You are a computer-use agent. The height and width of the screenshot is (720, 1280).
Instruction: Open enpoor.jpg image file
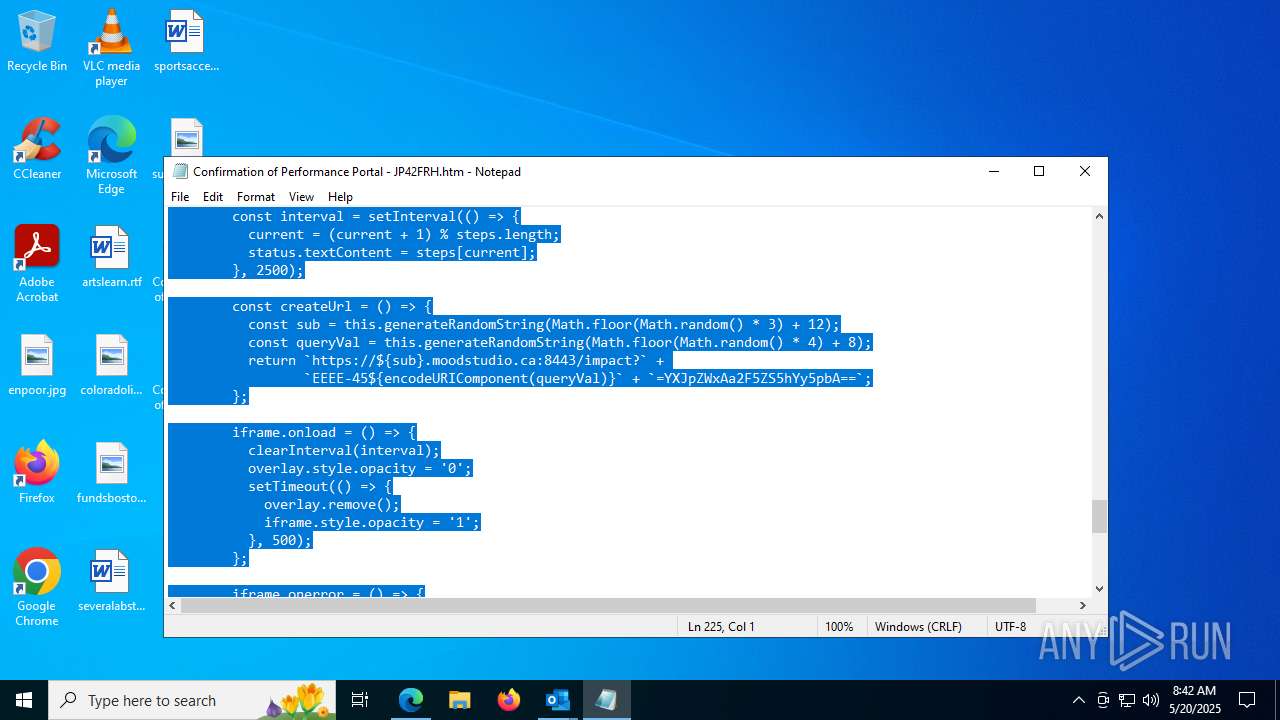tap(37, 365)
